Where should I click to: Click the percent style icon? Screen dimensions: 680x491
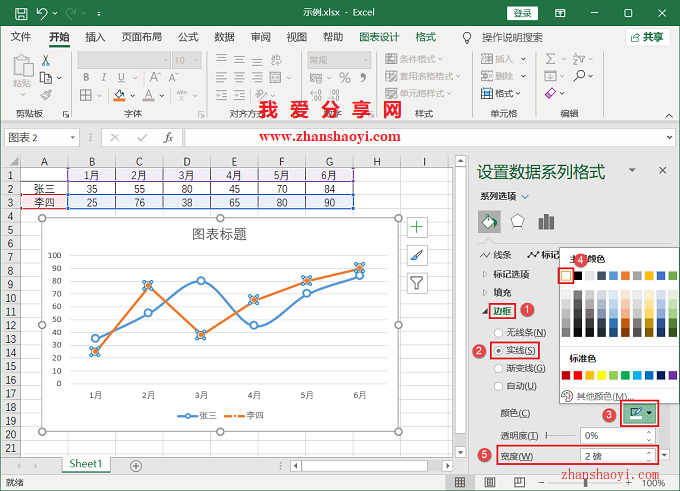click(345, 78)
